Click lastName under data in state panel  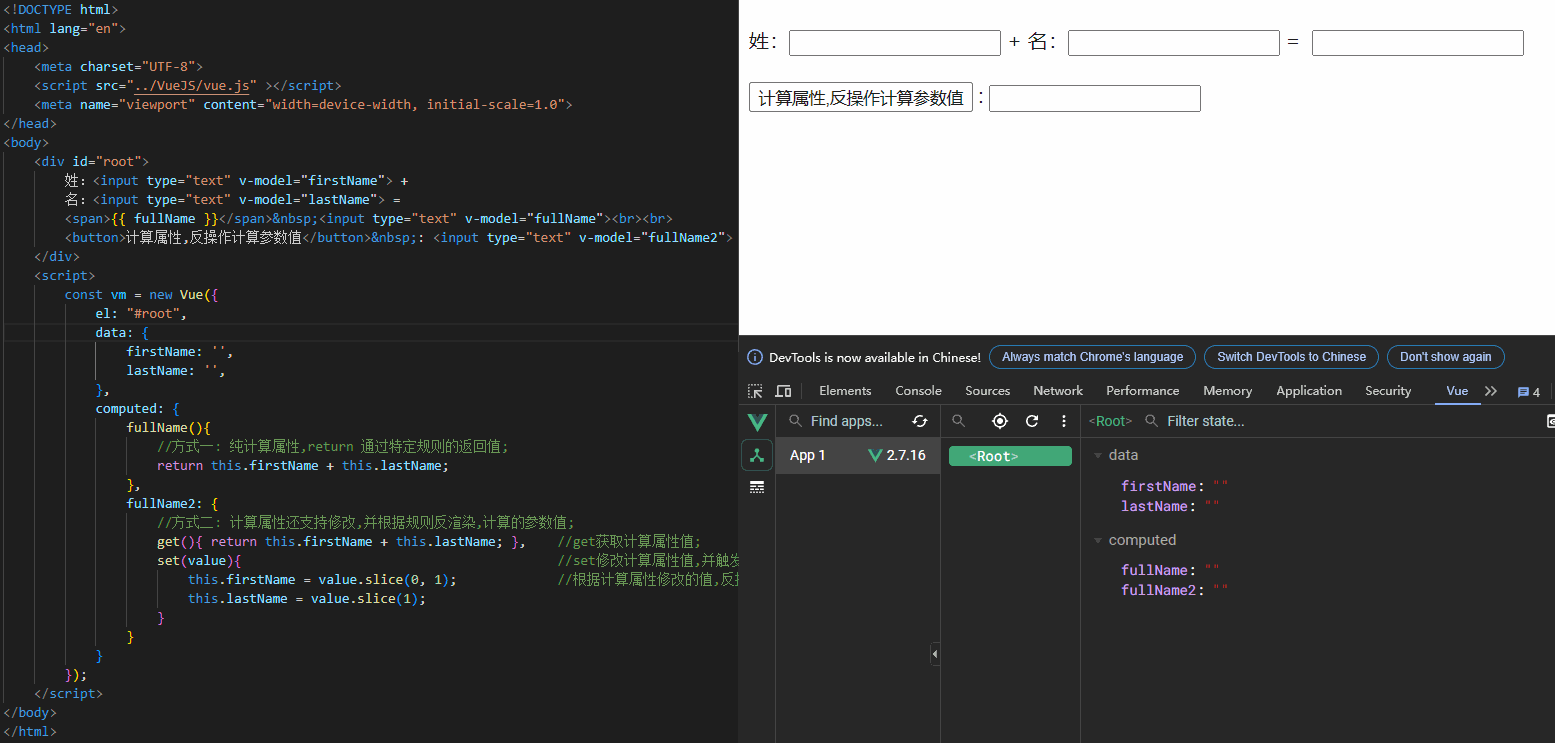coord(1170,506)
